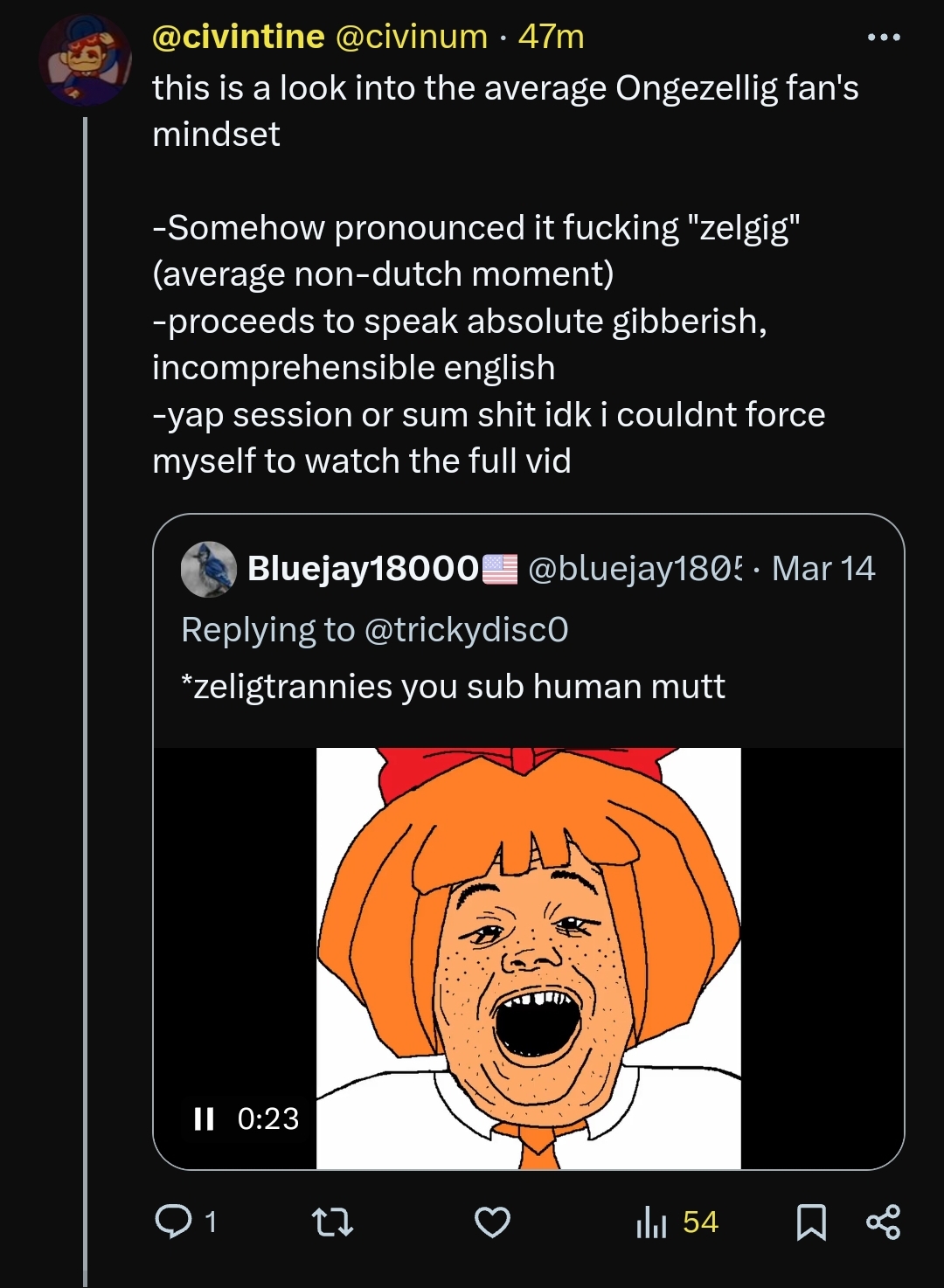Open civintine's profile avatar
Viewport: 944px width, 1288px height.
(x=85, y=60)
